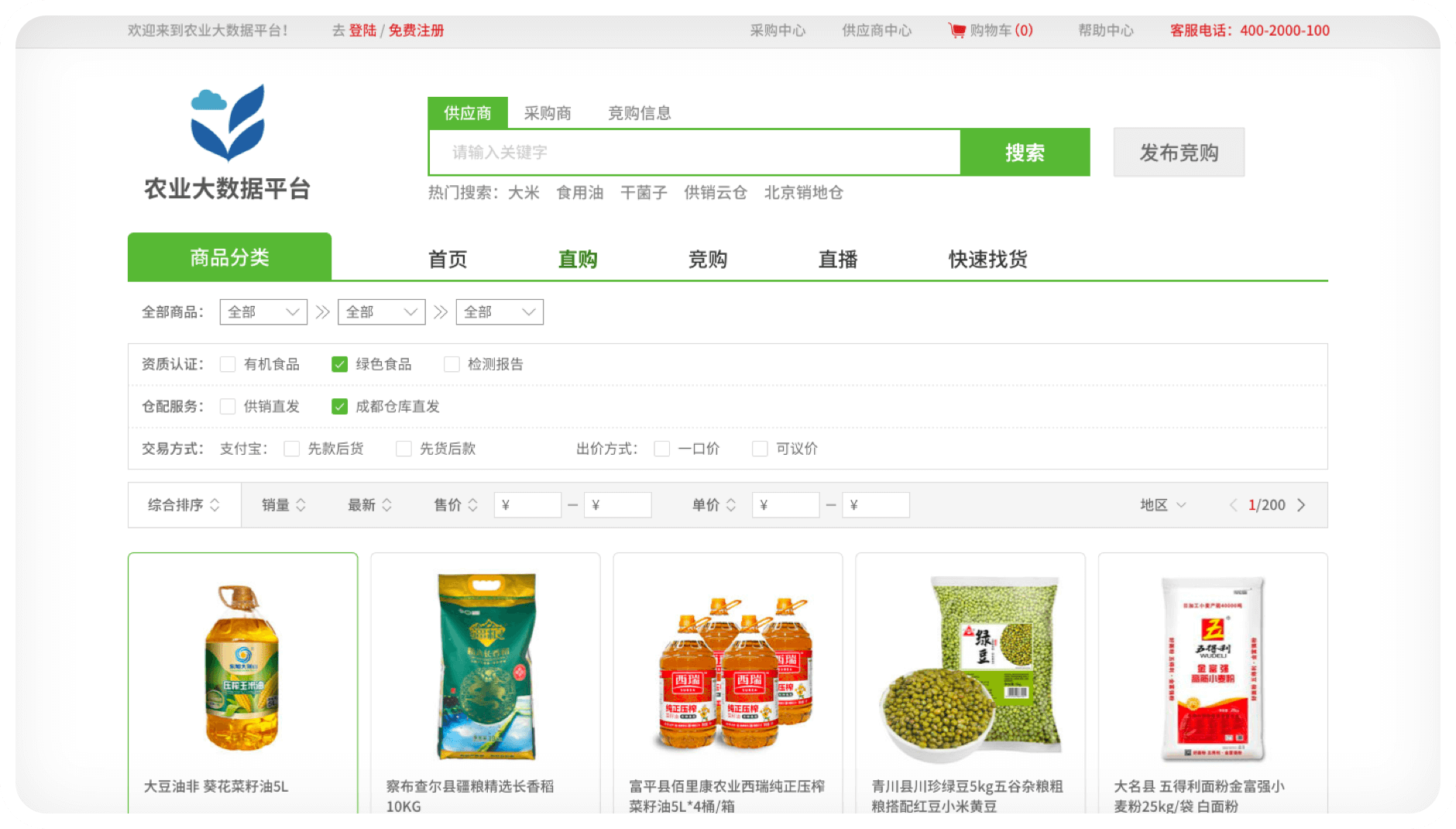Open the 绿豆 mung bean product thumbnail
The width and height of the screenshot is (1456, 829).
point(970,668)
